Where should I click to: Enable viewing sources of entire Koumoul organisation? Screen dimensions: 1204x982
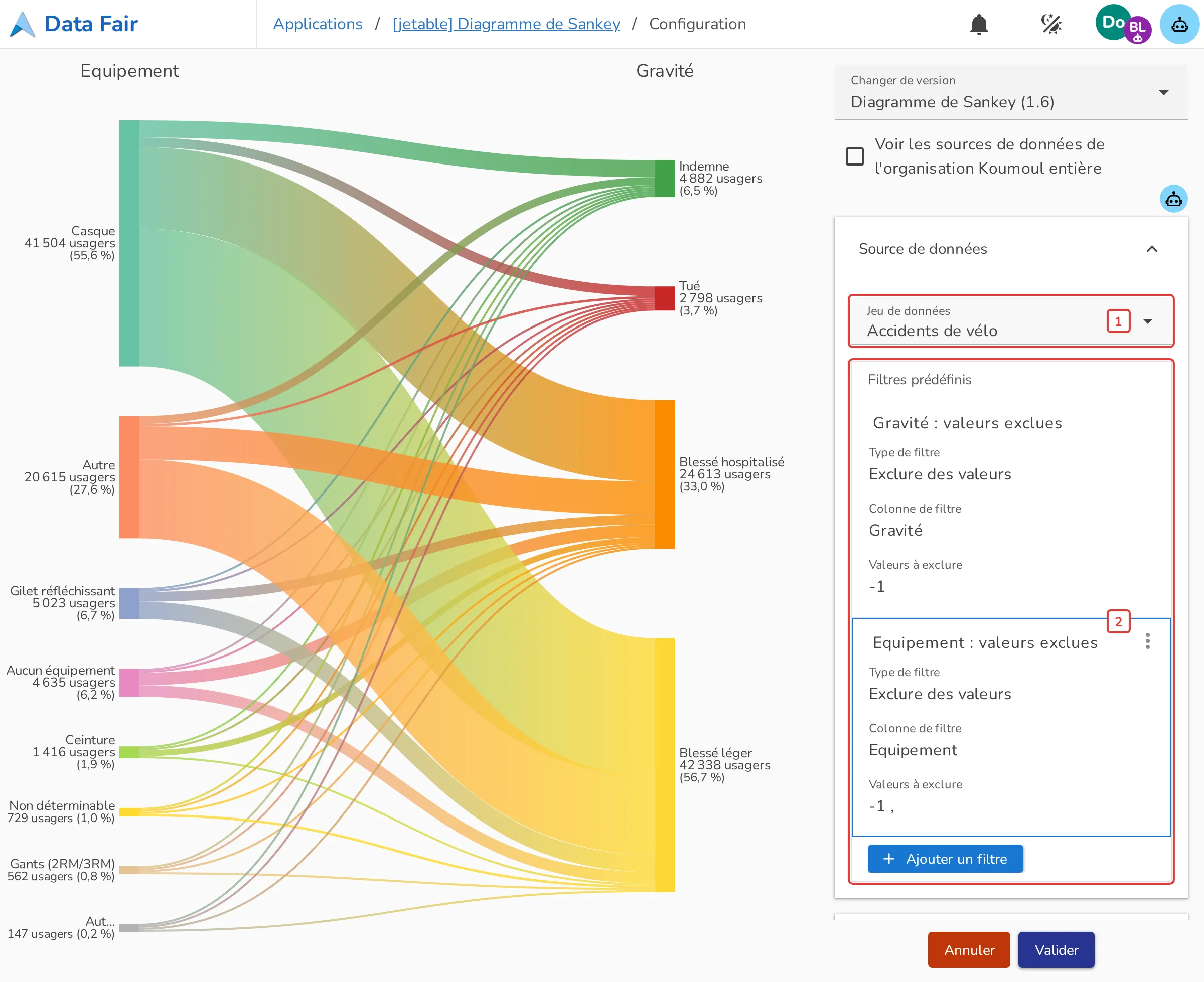coord(854,156)
